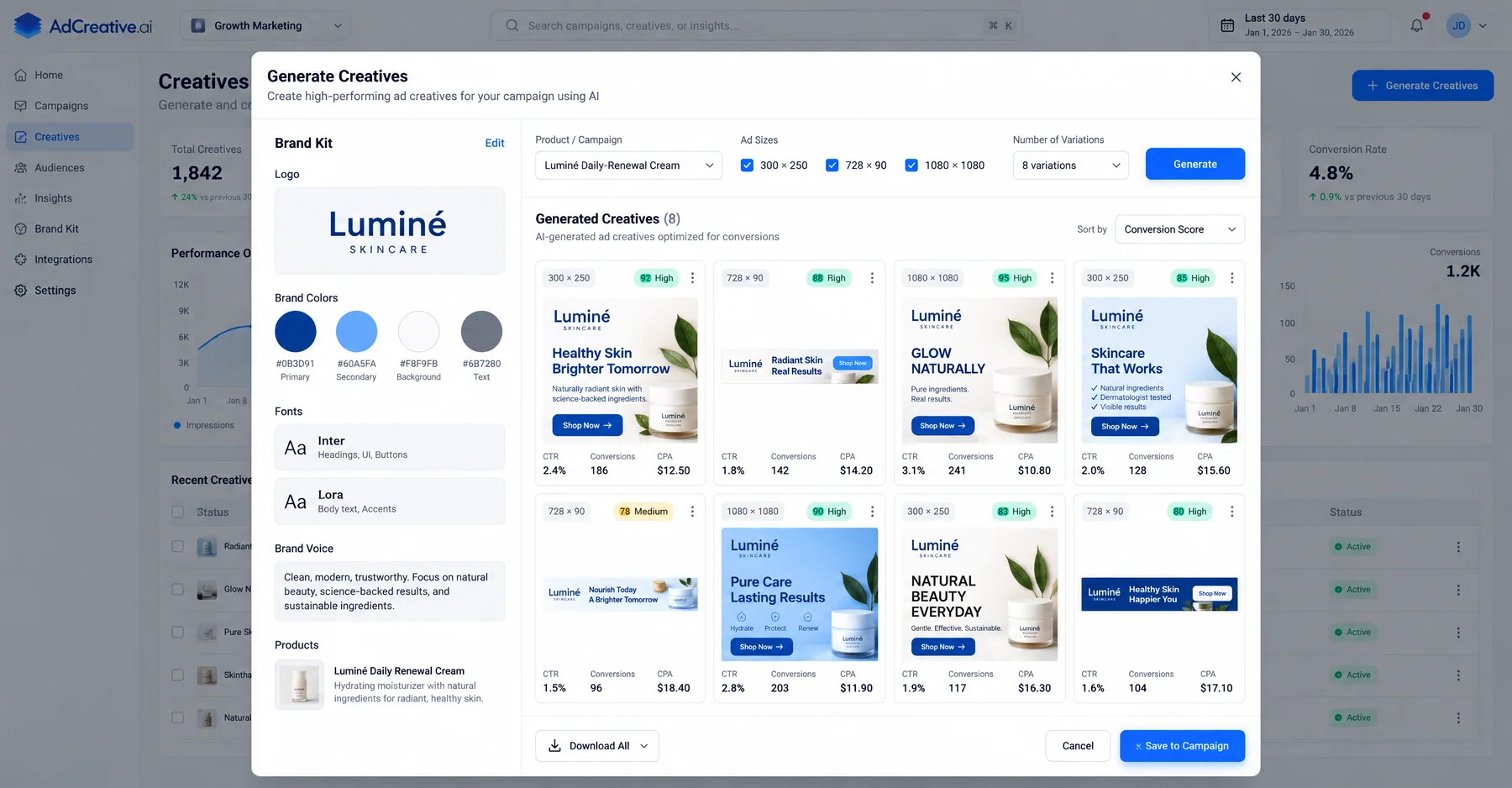
Task: Open Settings in sidebar
Action: point(70,290)
